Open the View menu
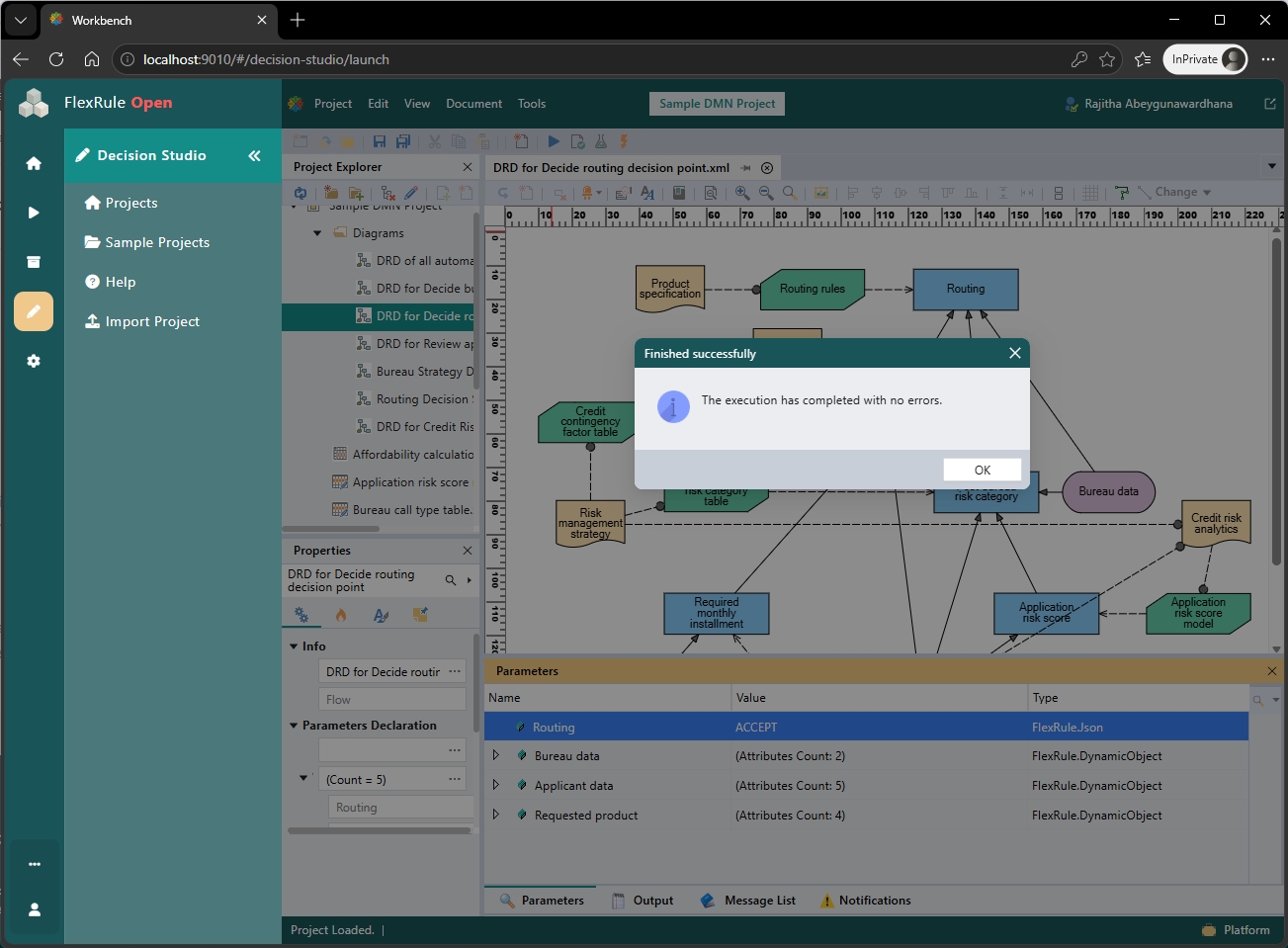Image resolution: width=1288 pixels, height=948 pixels. [x=417, y=104]
